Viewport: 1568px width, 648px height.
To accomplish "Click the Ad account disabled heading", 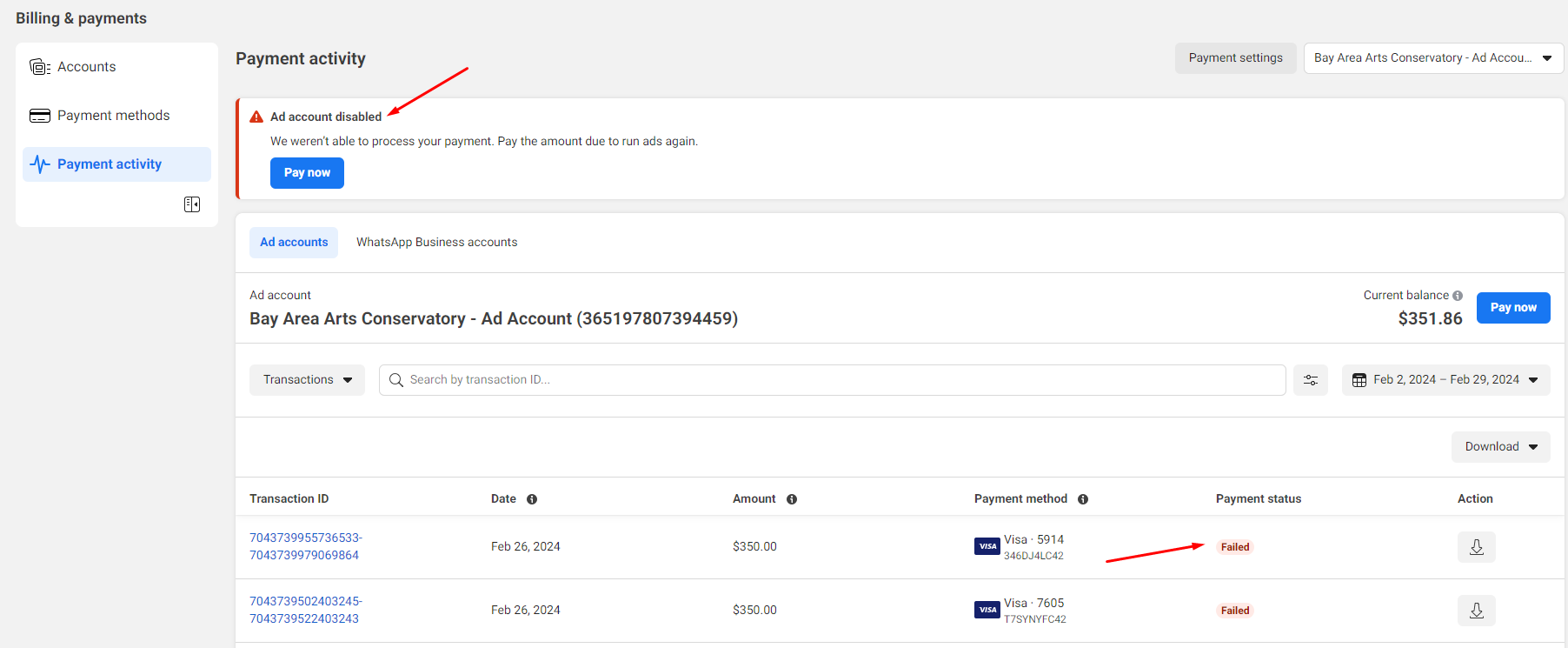I will pos(326,117).
